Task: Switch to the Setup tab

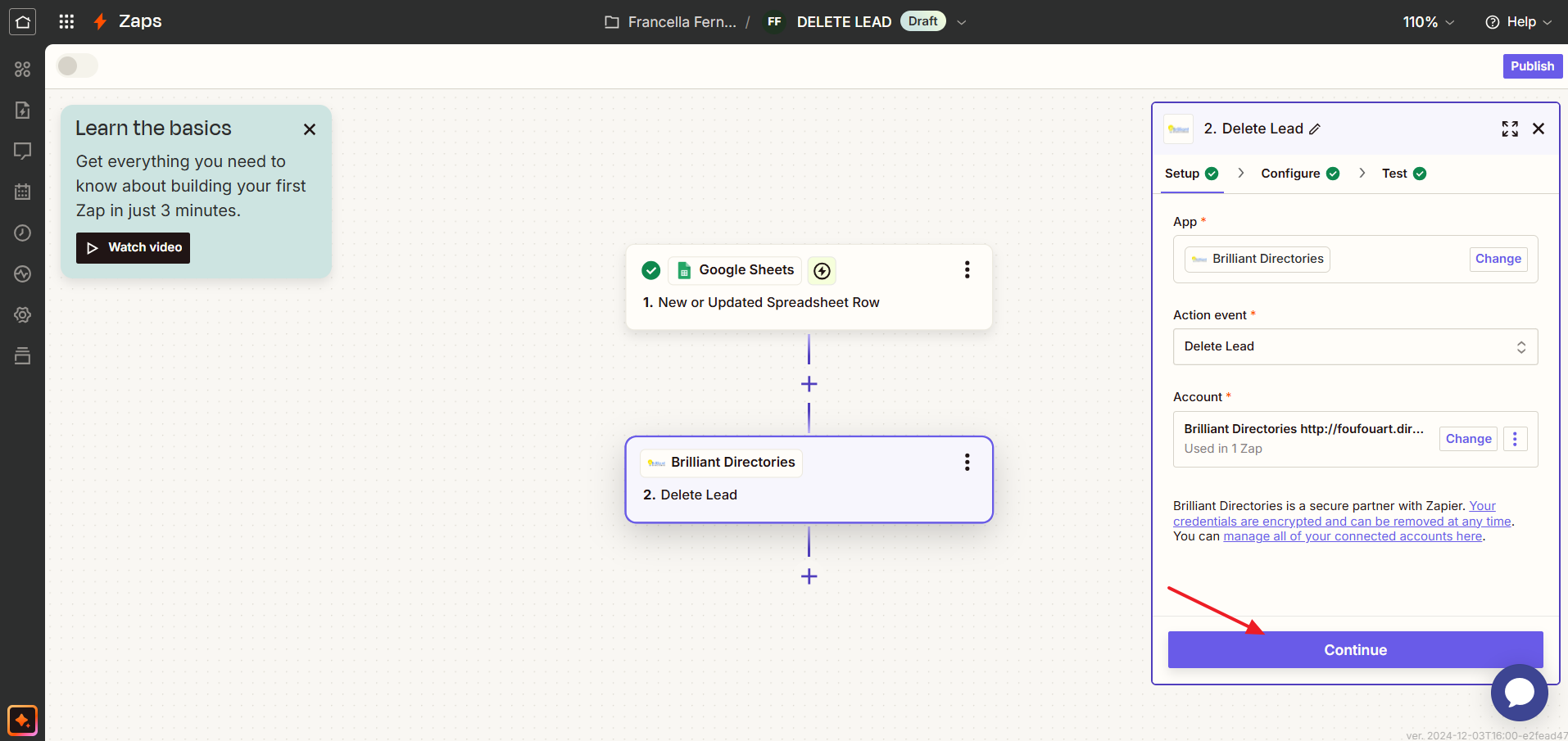Action: coord(1191,174)
